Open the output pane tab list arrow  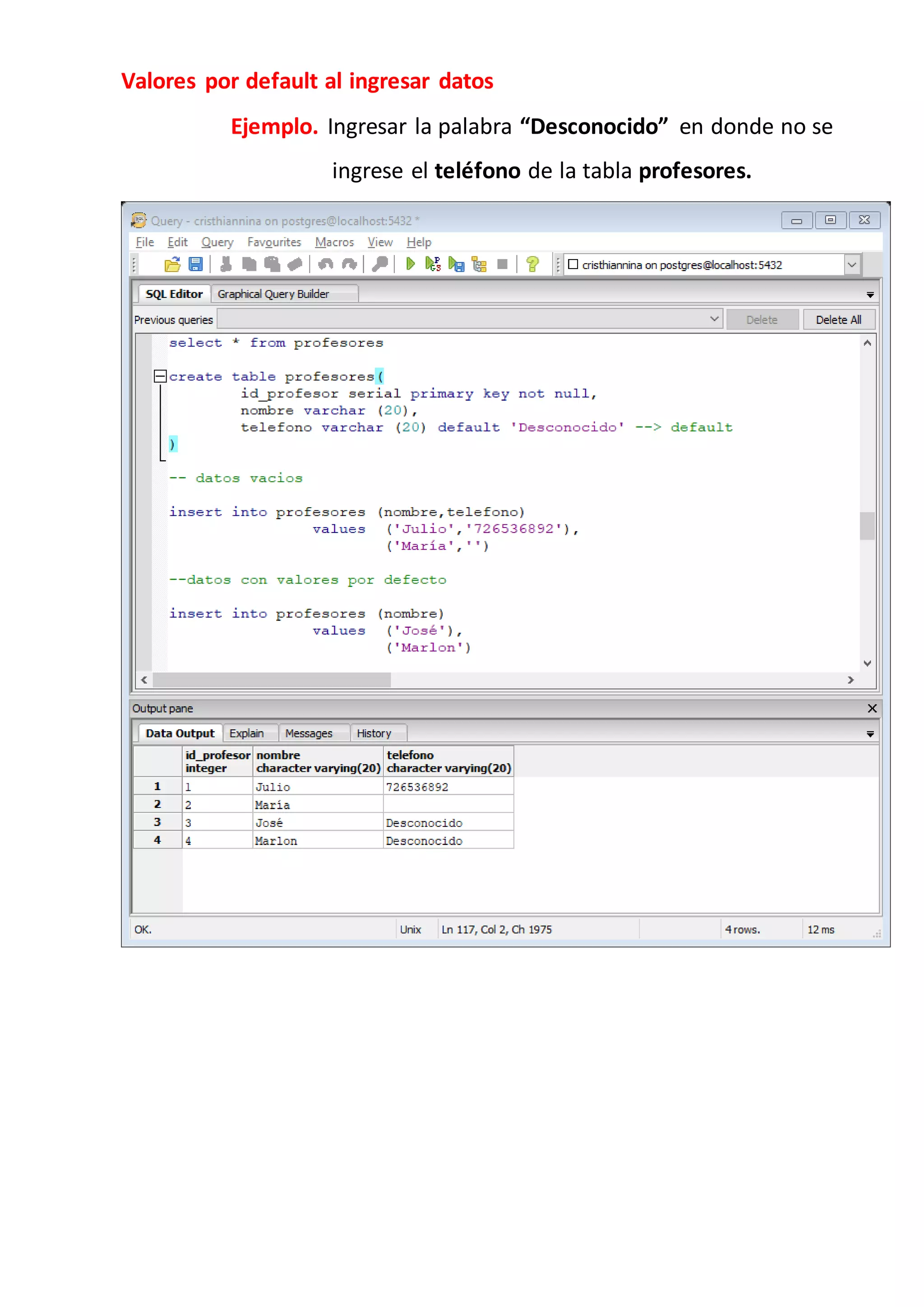tap(870, 734)
